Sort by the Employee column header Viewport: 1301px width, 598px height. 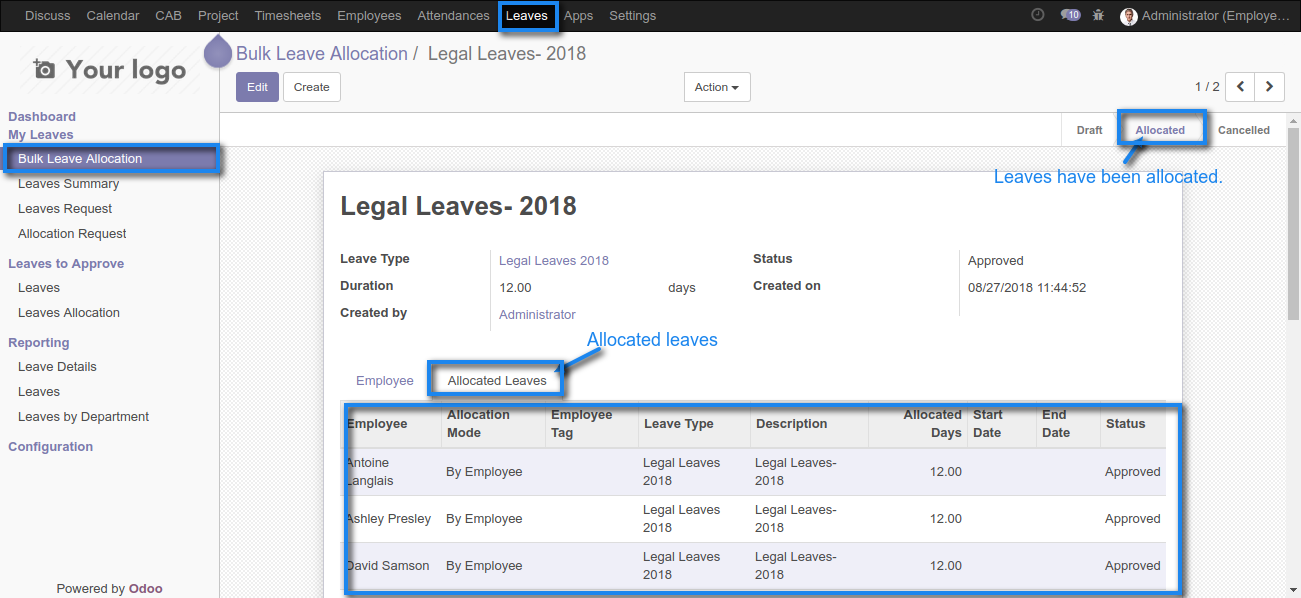391,424
